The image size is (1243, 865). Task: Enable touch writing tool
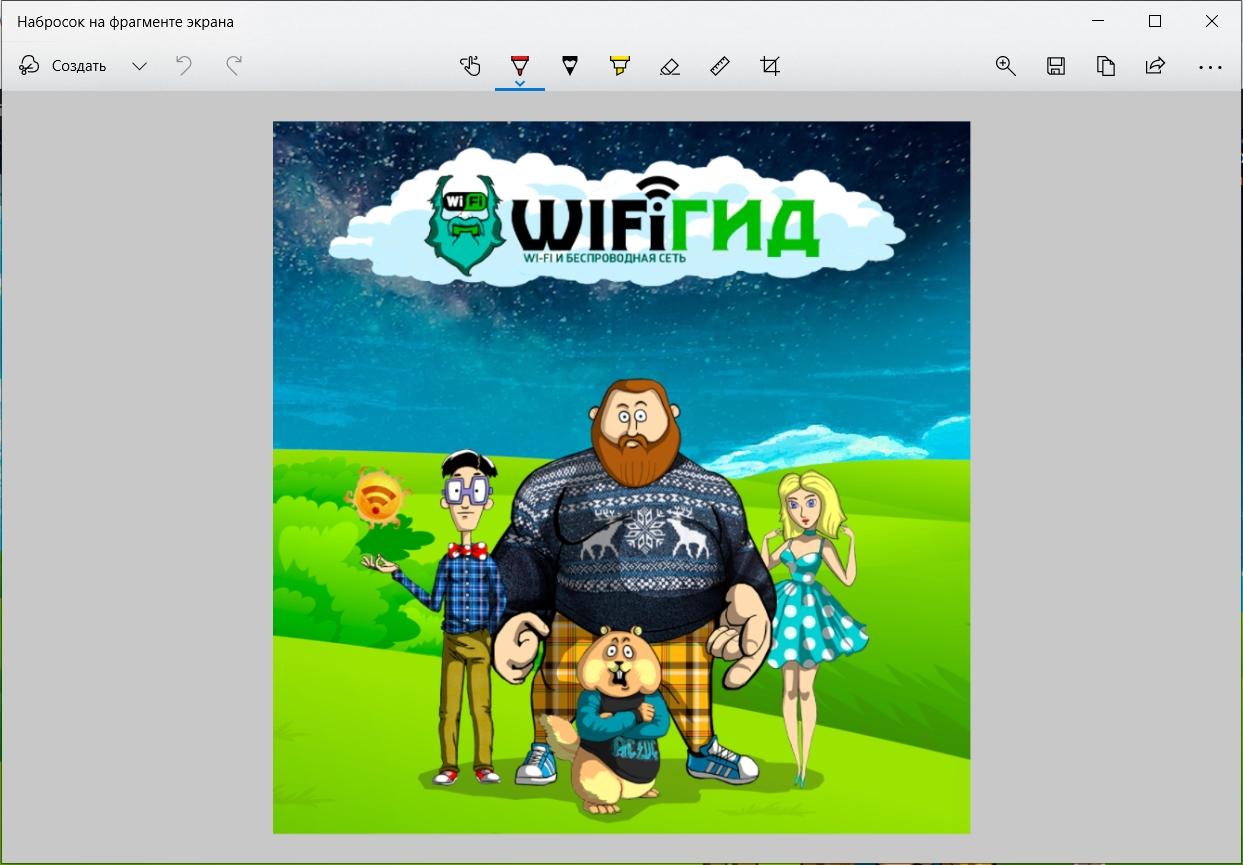tap(470, 66)
